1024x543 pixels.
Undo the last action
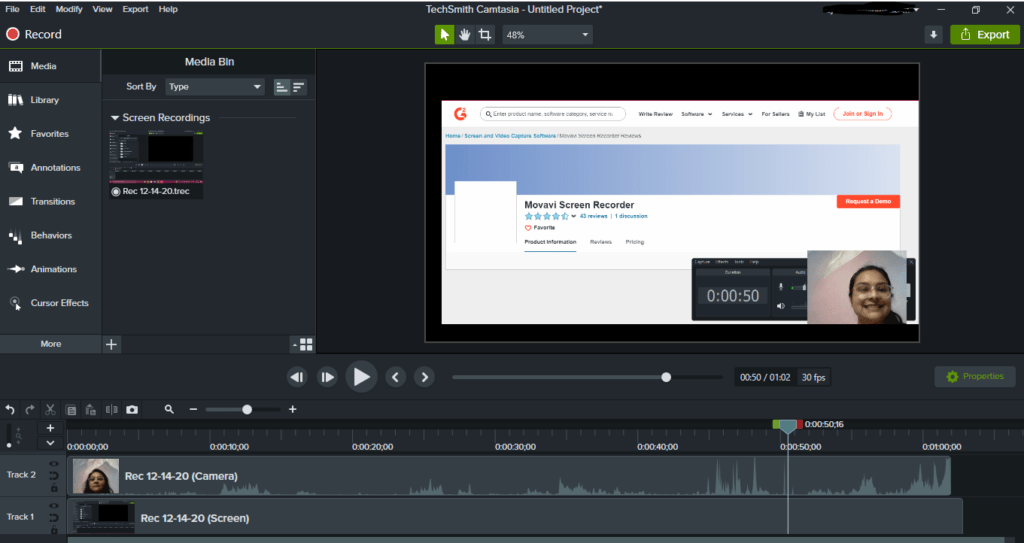pos(10,409)
